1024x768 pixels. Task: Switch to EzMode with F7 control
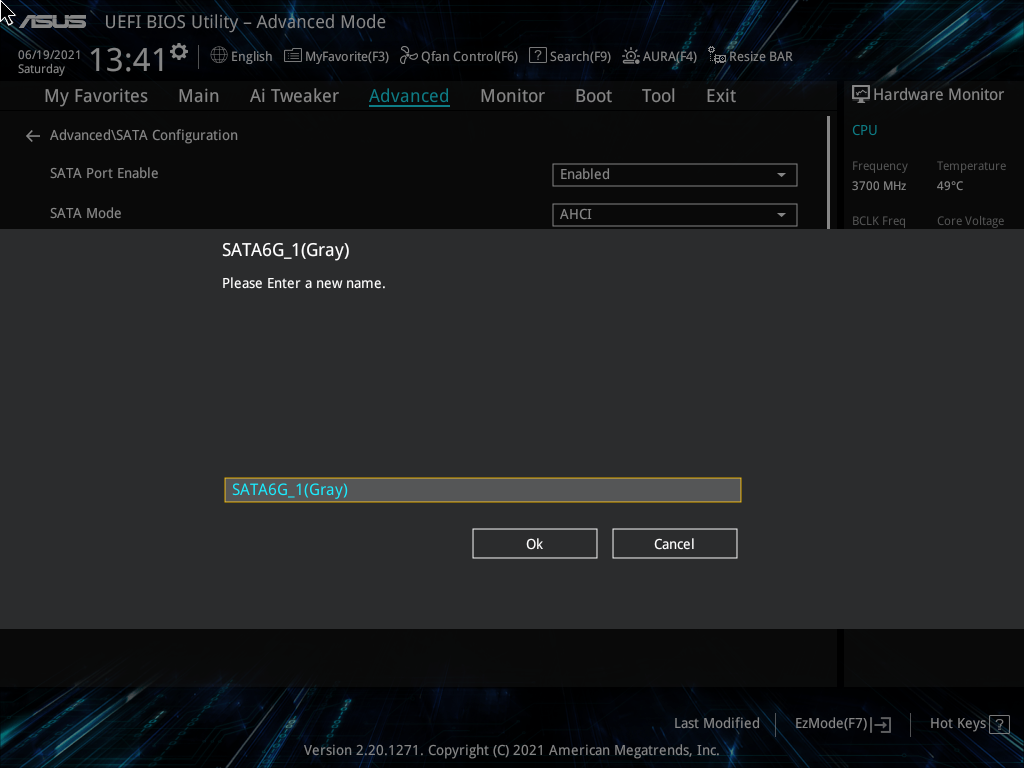(x=842, y=723)
